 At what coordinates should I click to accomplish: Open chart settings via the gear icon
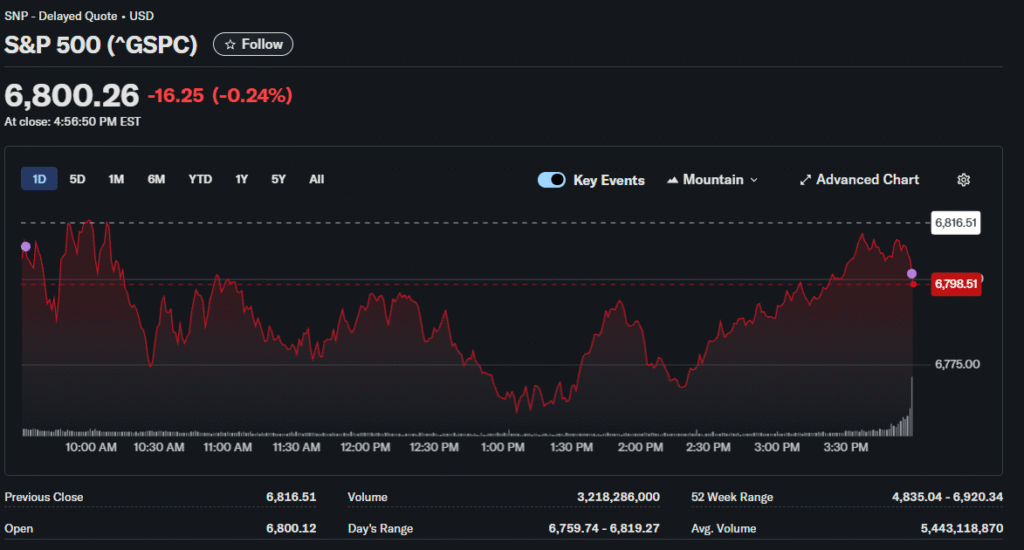coord(963,180)
